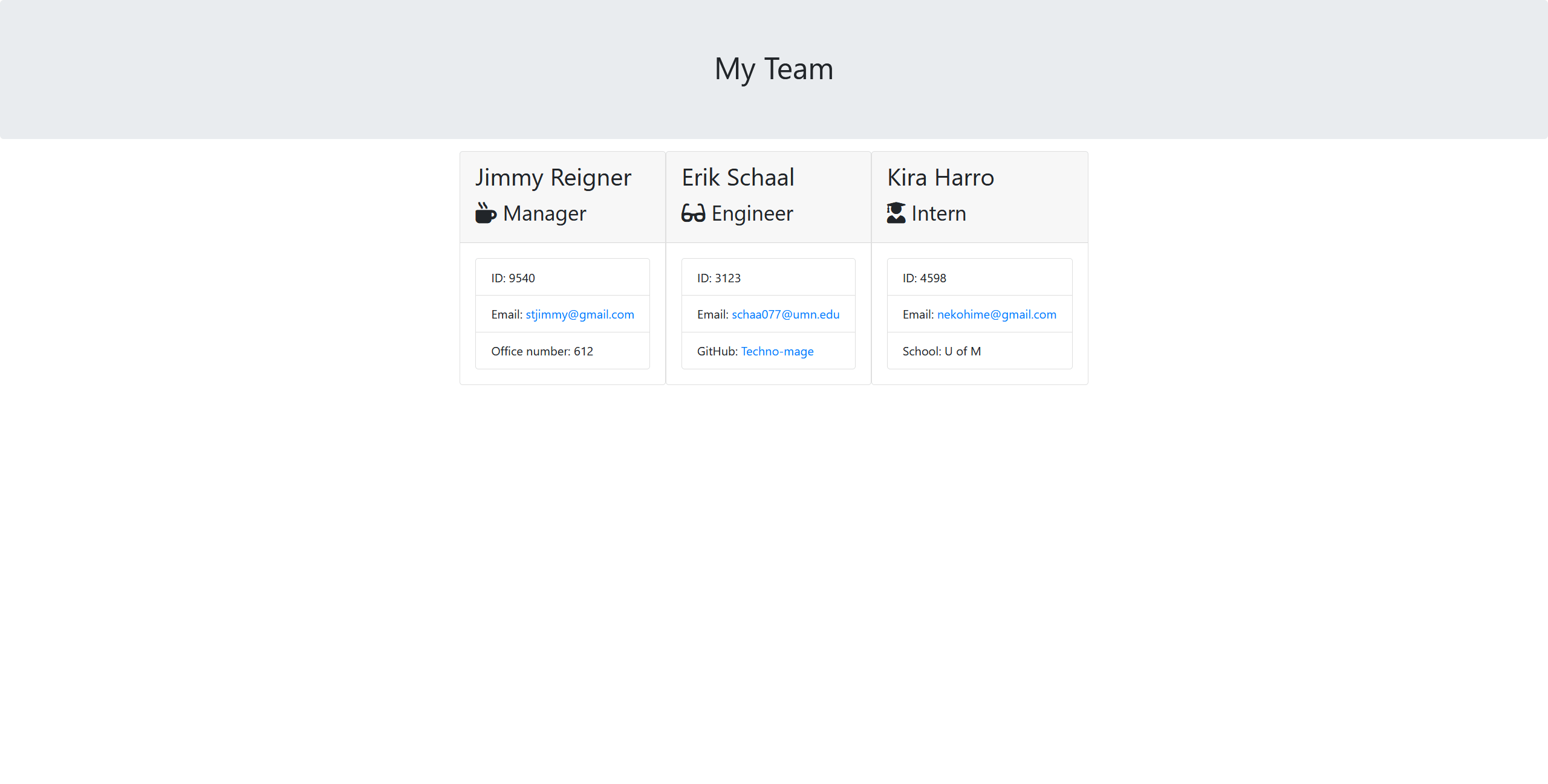Click the My Team page heading
Image resolution: width=1548 pixels, height=784 pixels.
pos(773,69)
